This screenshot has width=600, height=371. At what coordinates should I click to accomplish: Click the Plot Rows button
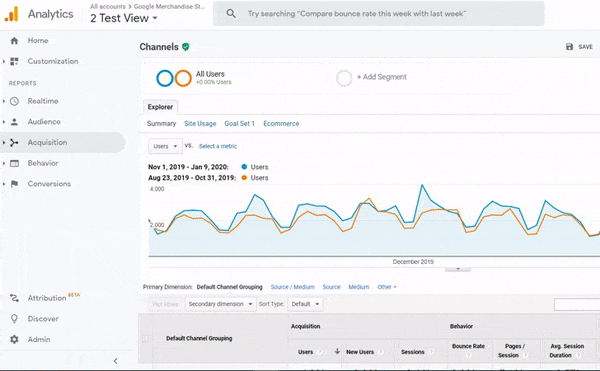(x=165, y=304)
